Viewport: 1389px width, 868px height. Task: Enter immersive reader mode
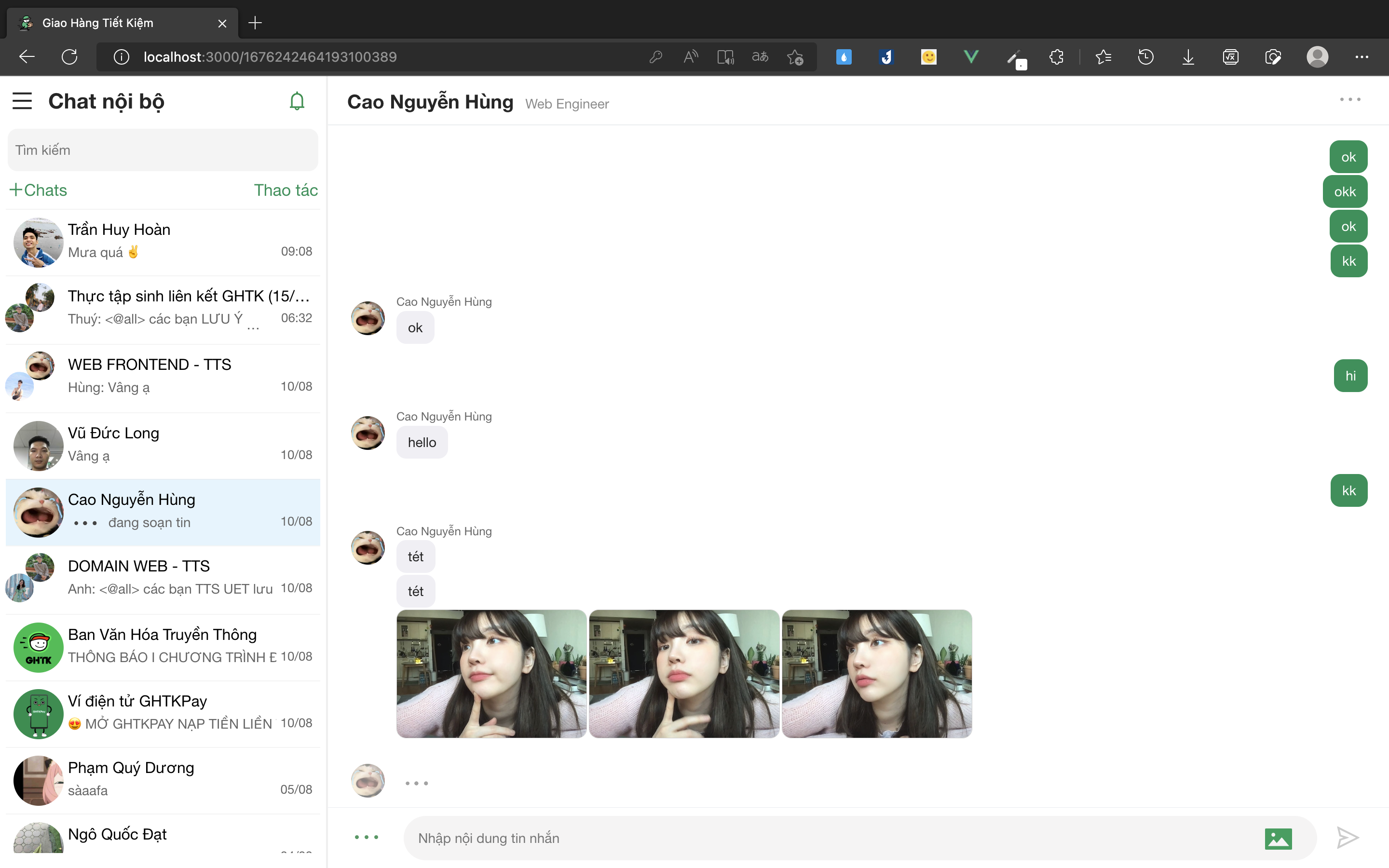tap(725, 57)
